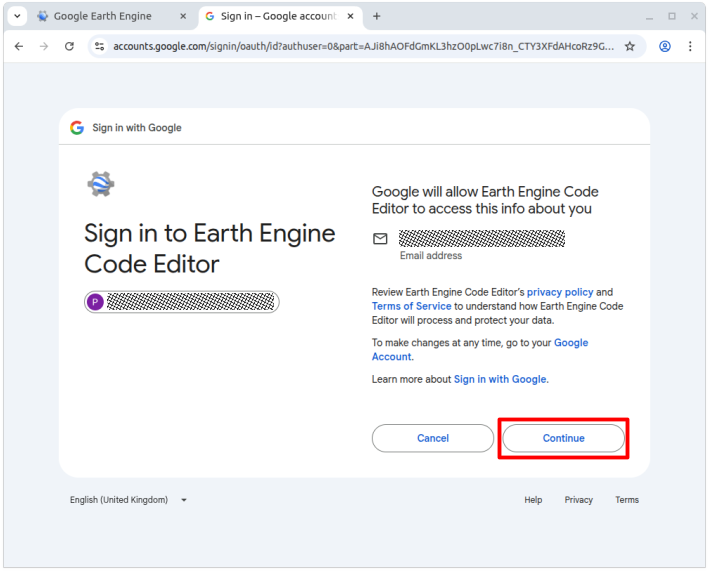Viewport: 709px width, 573px height.
Task: Open the Terms of Service link
Action: point(411,306)
